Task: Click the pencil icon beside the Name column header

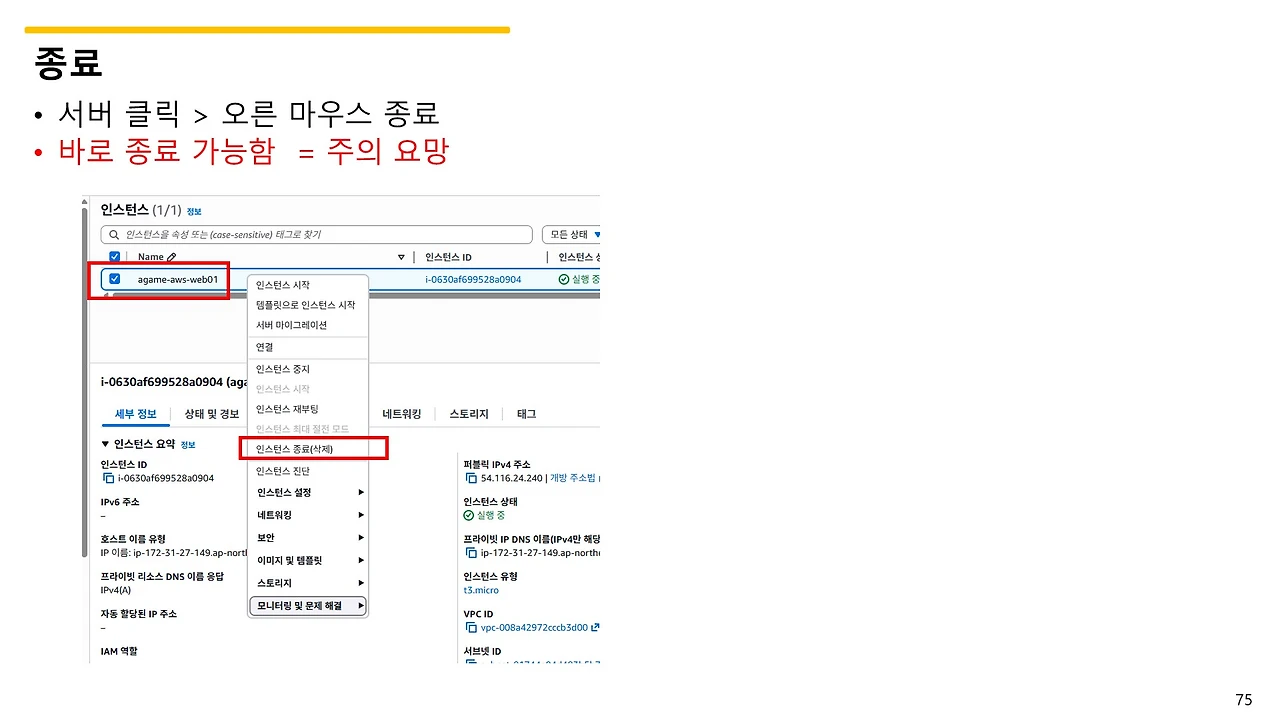Action: coord(172,256)
